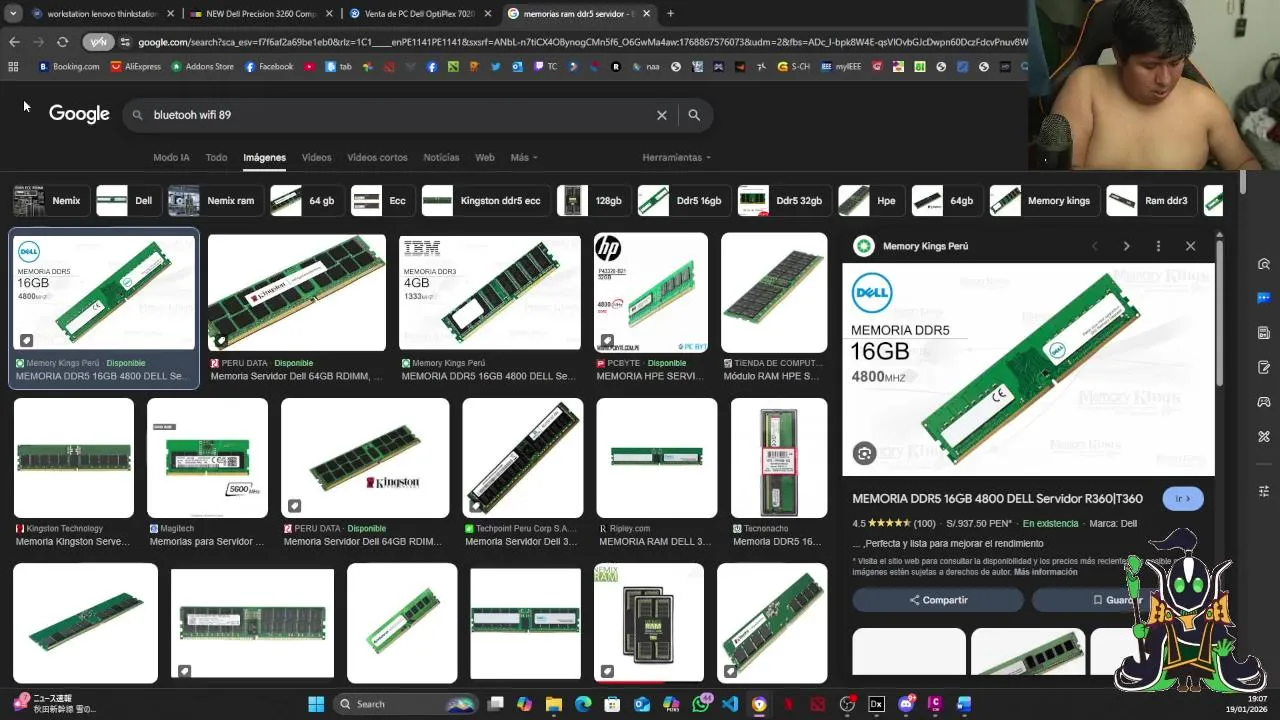Click the Compartir button
This screenshot has width=1280, height=720.
pos(938,600)
